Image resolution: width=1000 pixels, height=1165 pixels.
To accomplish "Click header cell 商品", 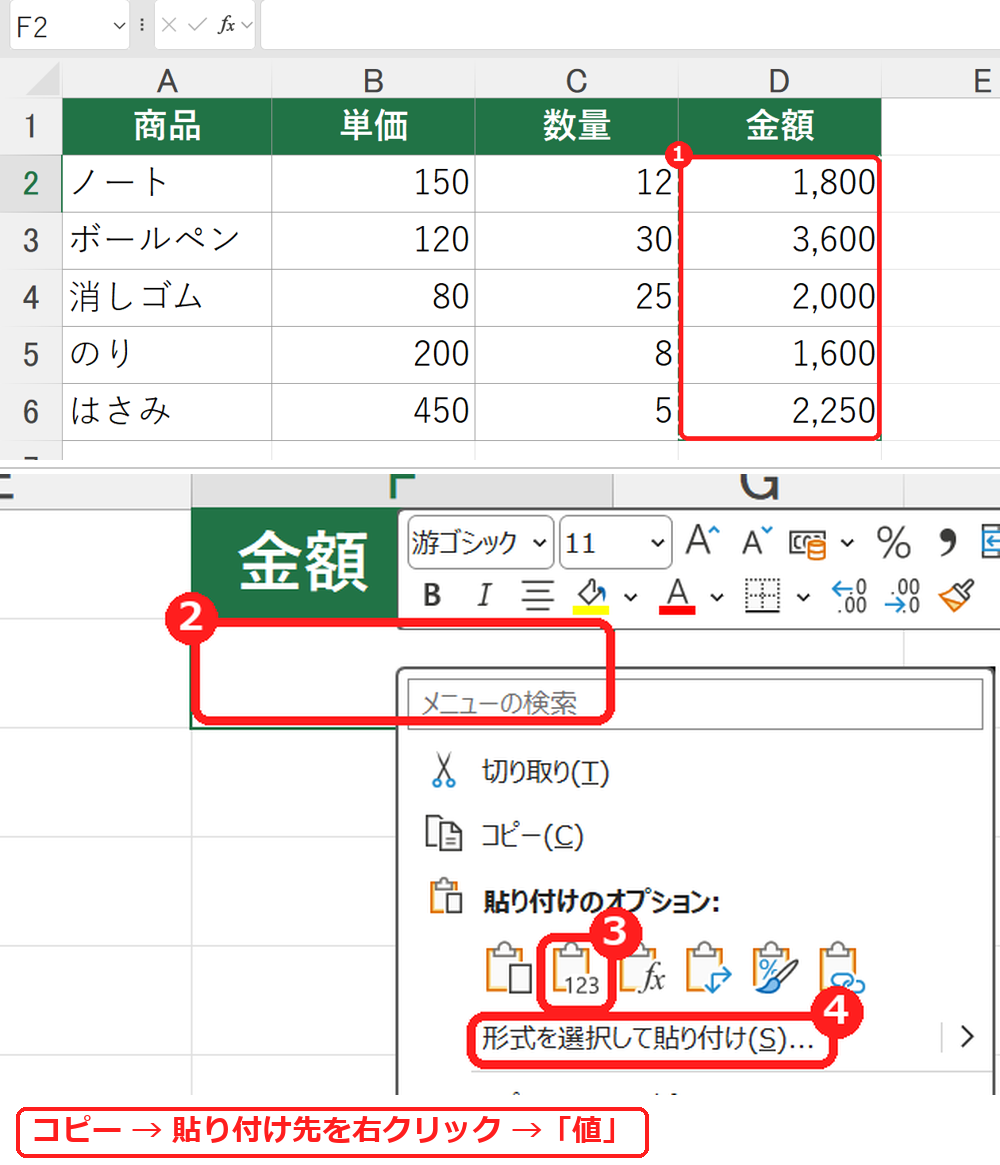I will (x=167, y=126).
